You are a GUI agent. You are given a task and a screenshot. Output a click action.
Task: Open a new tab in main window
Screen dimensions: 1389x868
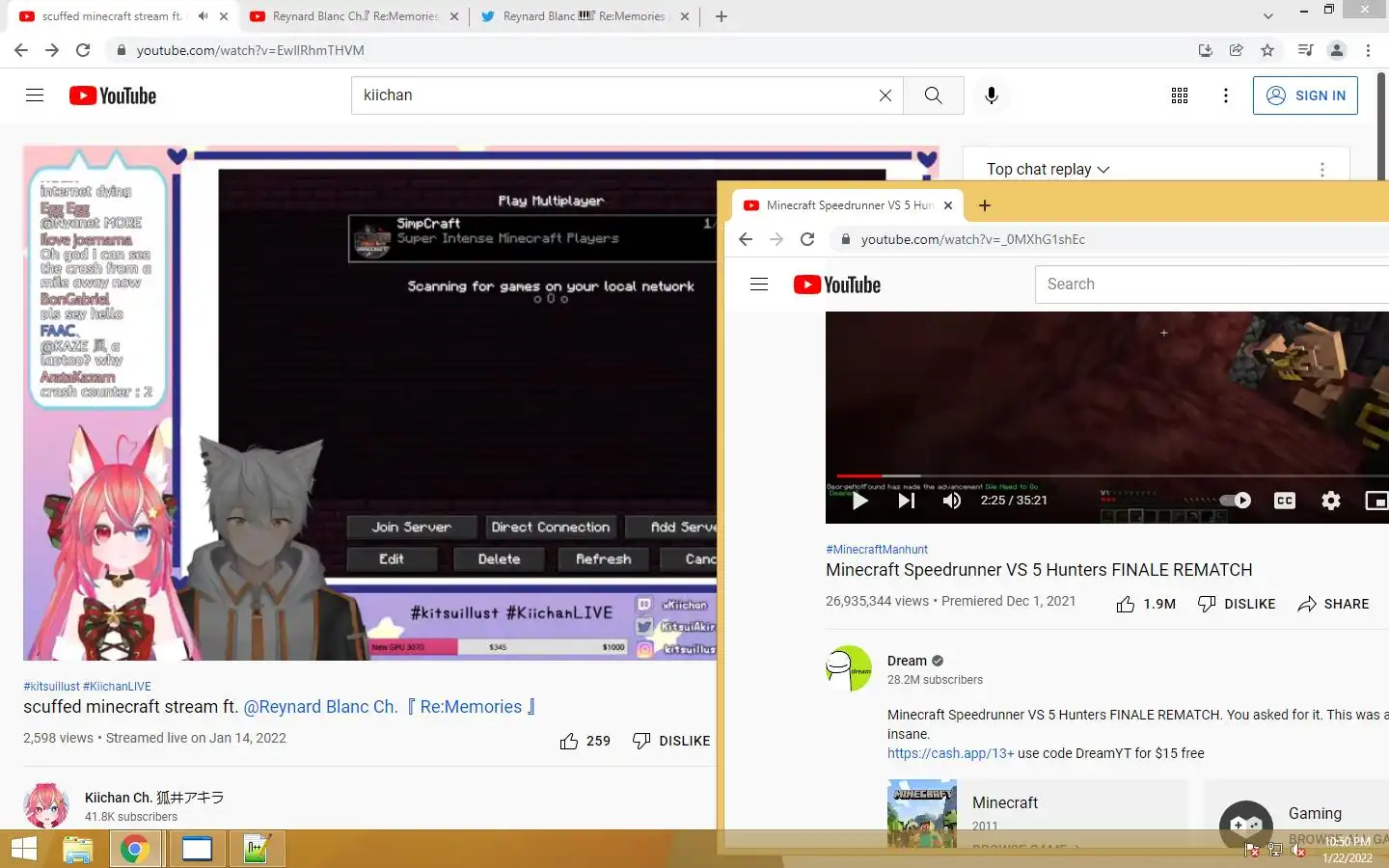coord(722,16)
